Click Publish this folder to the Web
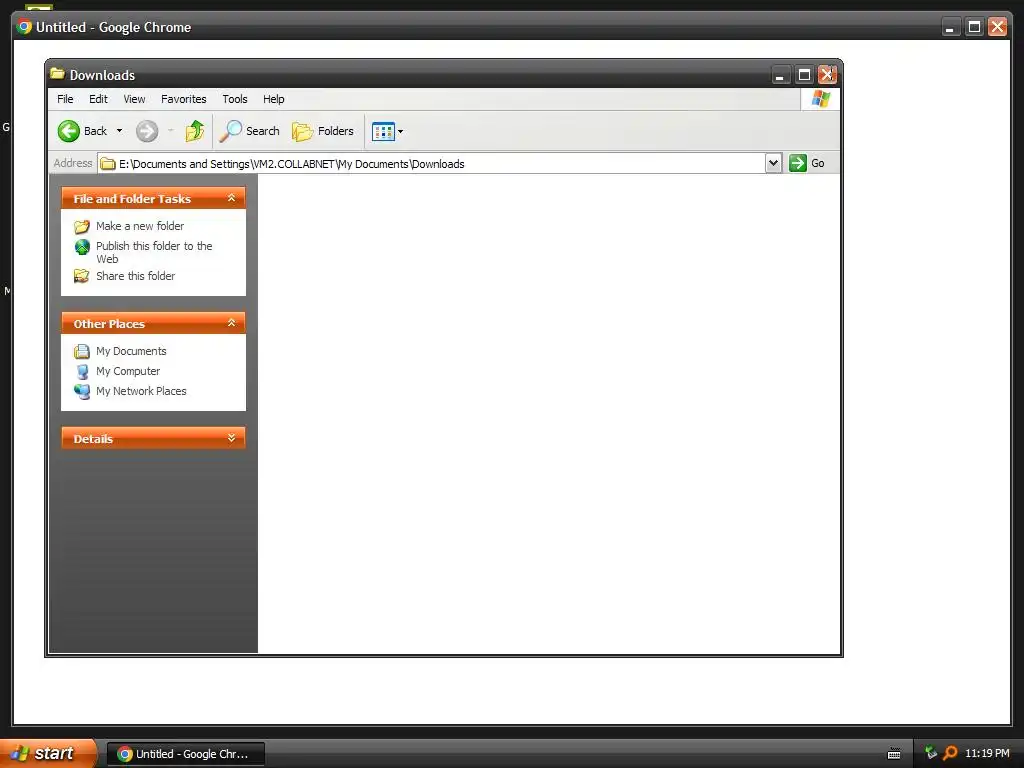Screen dimensions: 1024x768 coord(154,252)
